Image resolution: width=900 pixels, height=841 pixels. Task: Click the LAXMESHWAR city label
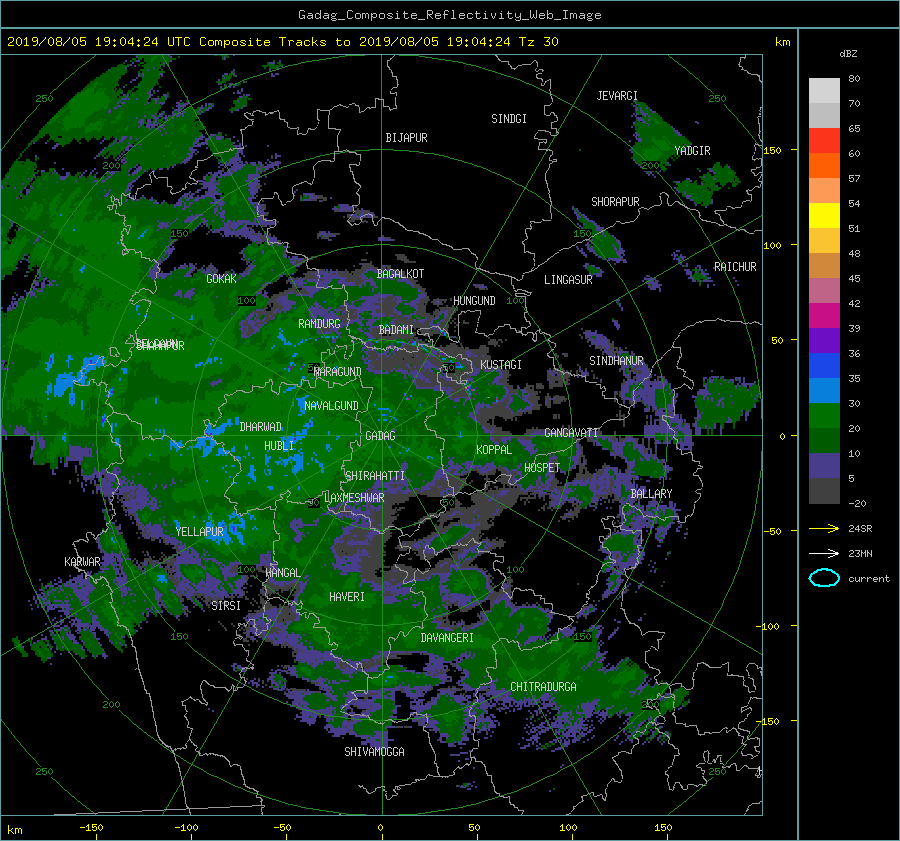[354, 498]
